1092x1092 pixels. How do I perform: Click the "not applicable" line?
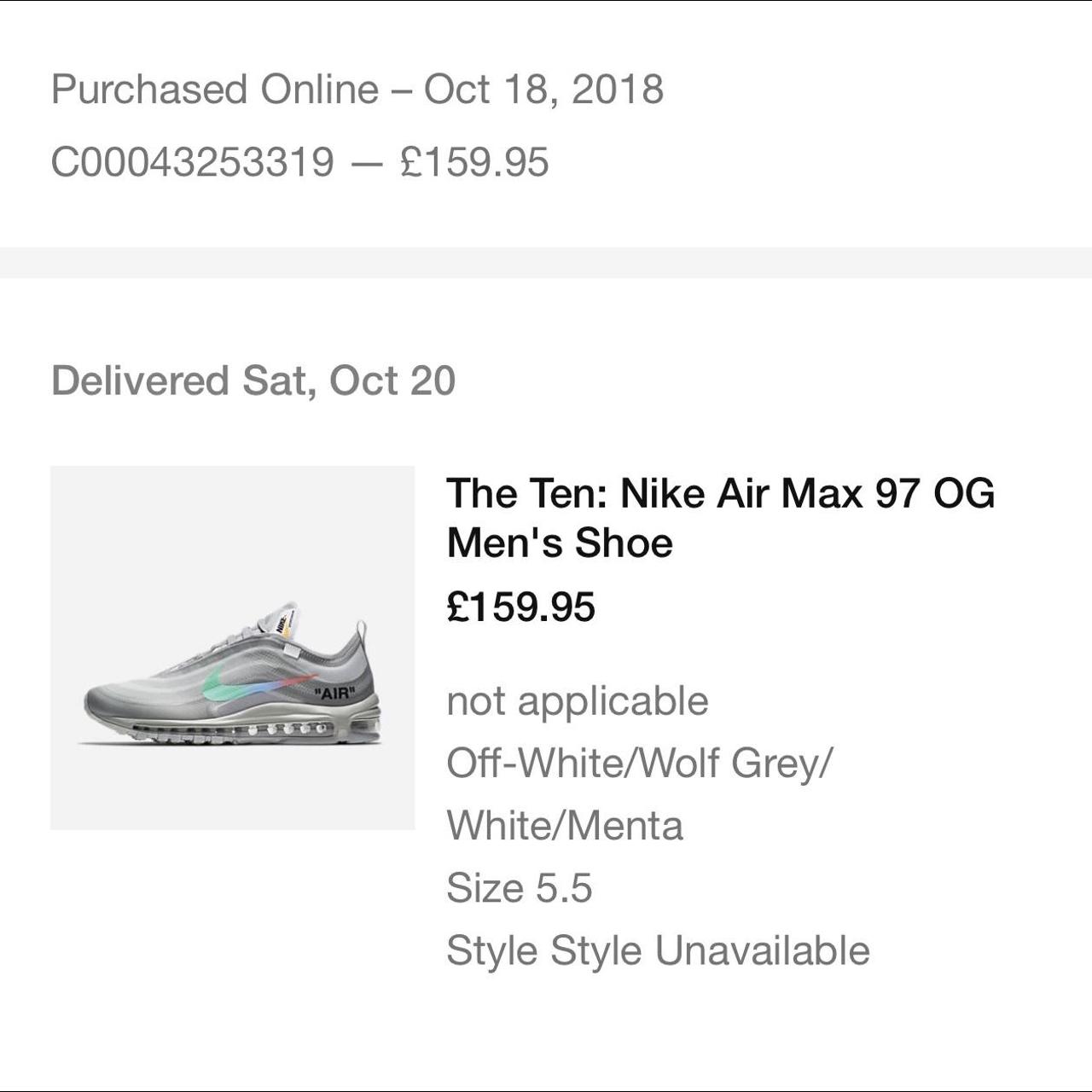tap(578, 701)
